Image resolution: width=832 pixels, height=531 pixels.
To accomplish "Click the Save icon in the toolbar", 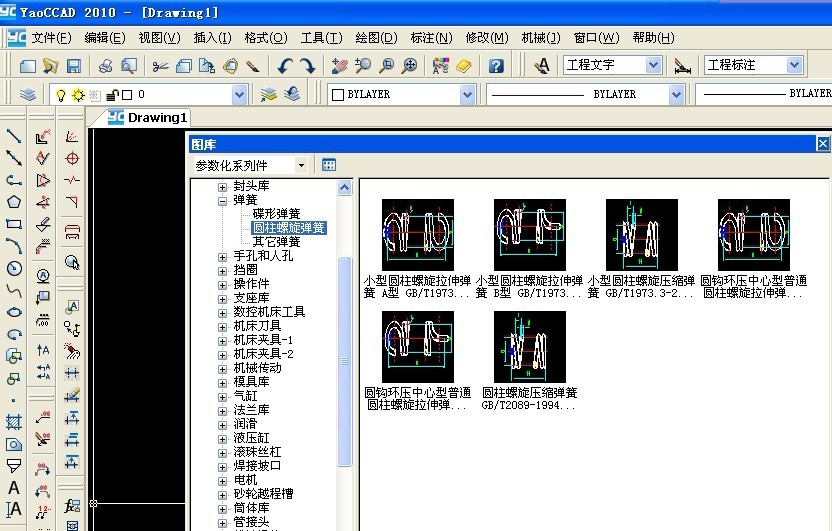I will coord(74,66).
